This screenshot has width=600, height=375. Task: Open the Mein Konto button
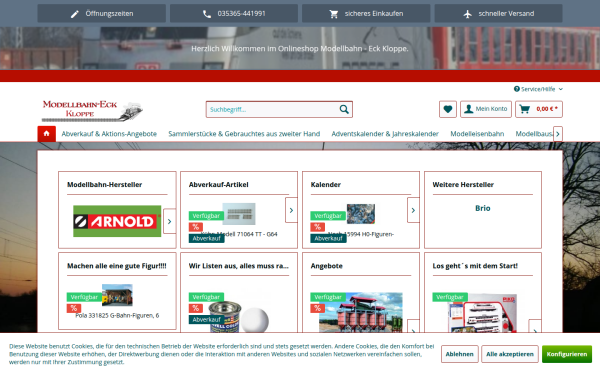pos(486,109)
